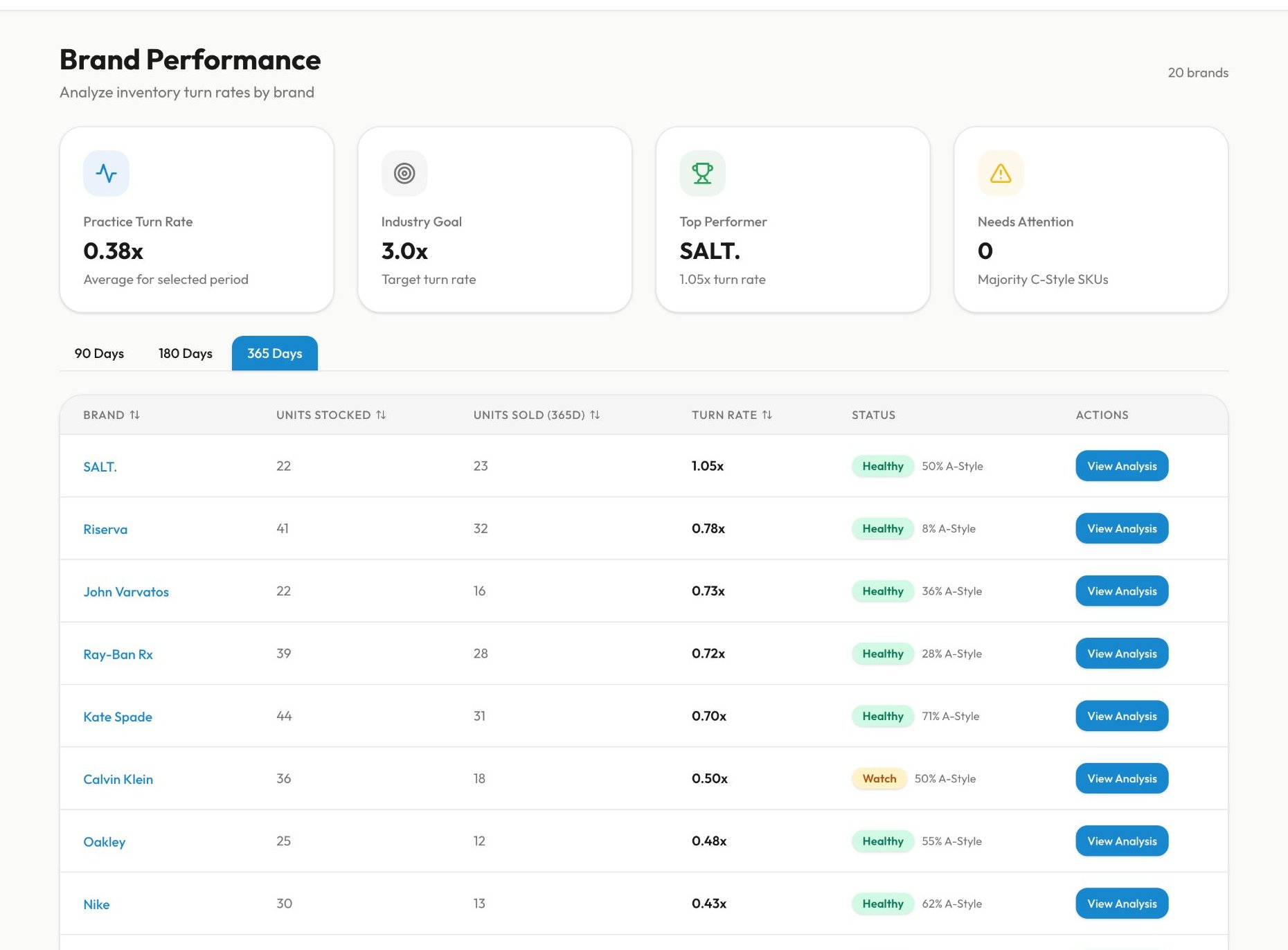Image resolution: width=1288 pixels, height=950 pixels.
Task: Open the Kate Spade brand page
Action: [118, 717]
